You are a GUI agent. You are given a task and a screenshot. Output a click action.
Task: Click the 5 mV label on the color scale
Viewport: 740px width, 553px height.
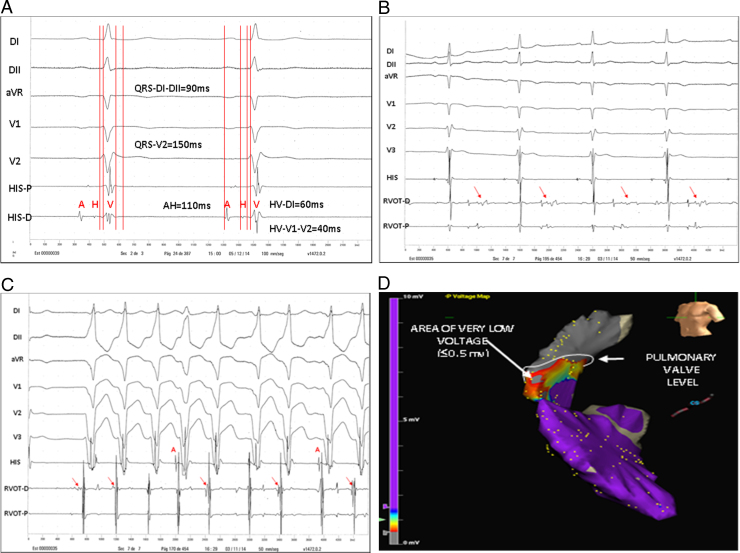point(411,419)
